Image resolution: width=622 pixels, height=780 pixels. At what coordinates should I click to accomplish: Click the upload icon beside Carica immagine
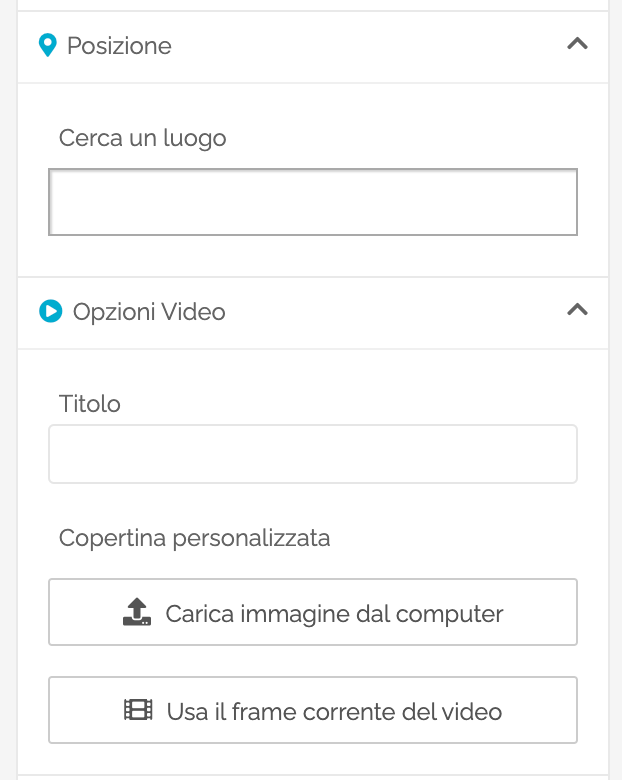pyautogui.click(x=136, y=612)
